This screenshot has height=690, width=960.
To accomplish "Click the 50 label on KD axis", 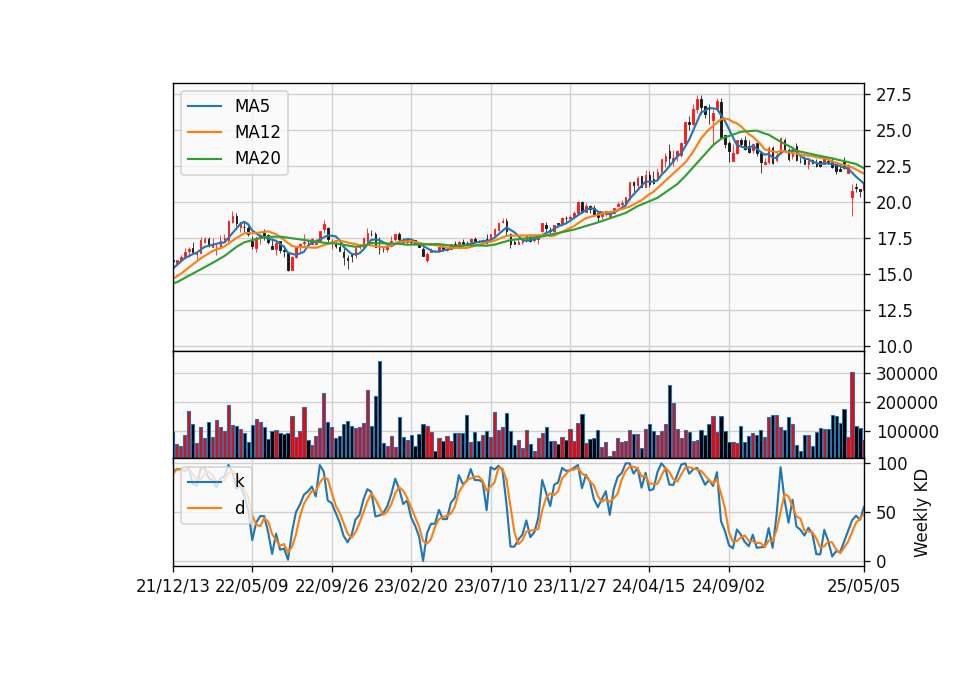I will point(885,512).
